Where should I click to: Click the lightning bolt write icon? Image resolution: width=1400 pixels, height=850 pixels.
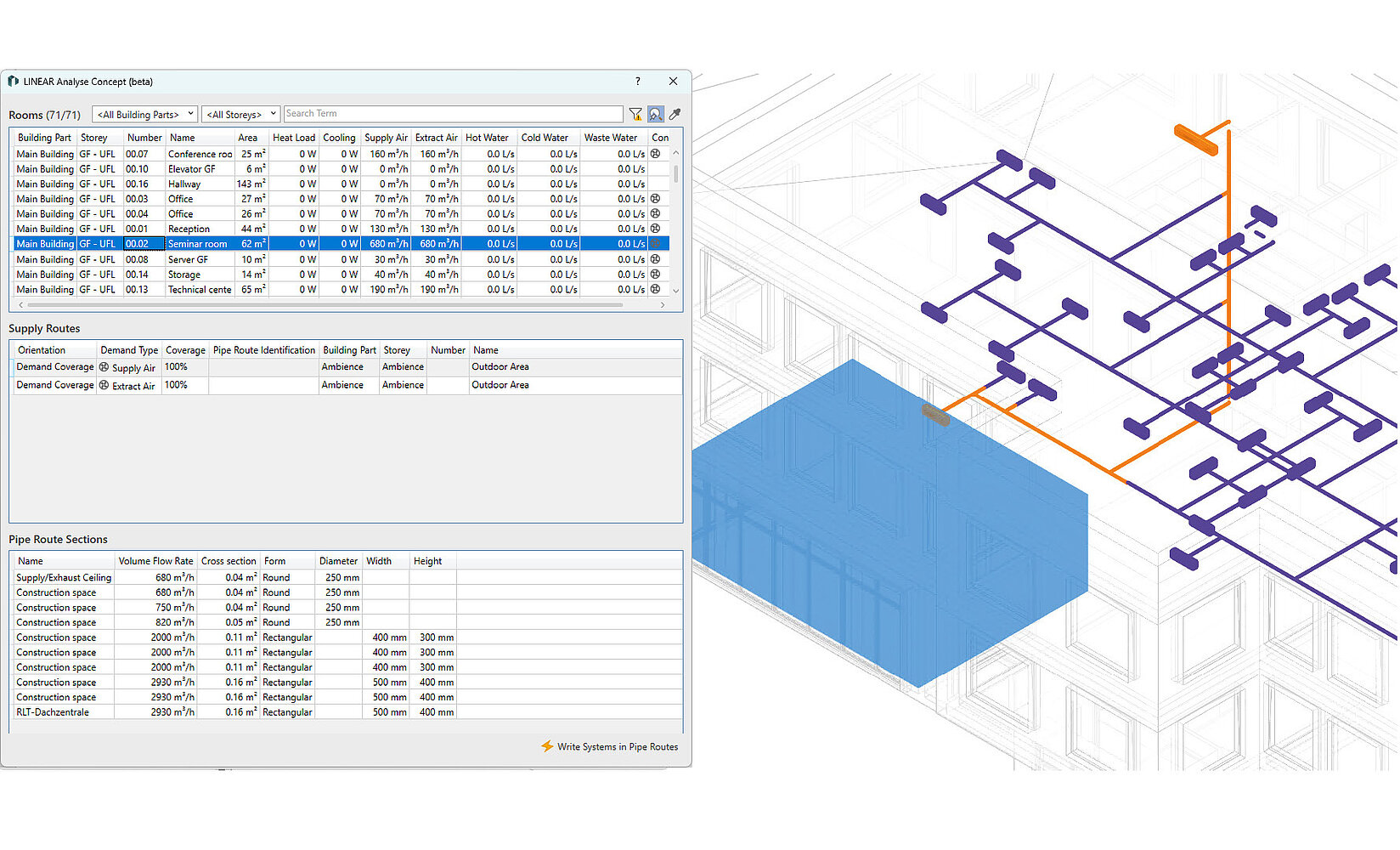point(547,746)
